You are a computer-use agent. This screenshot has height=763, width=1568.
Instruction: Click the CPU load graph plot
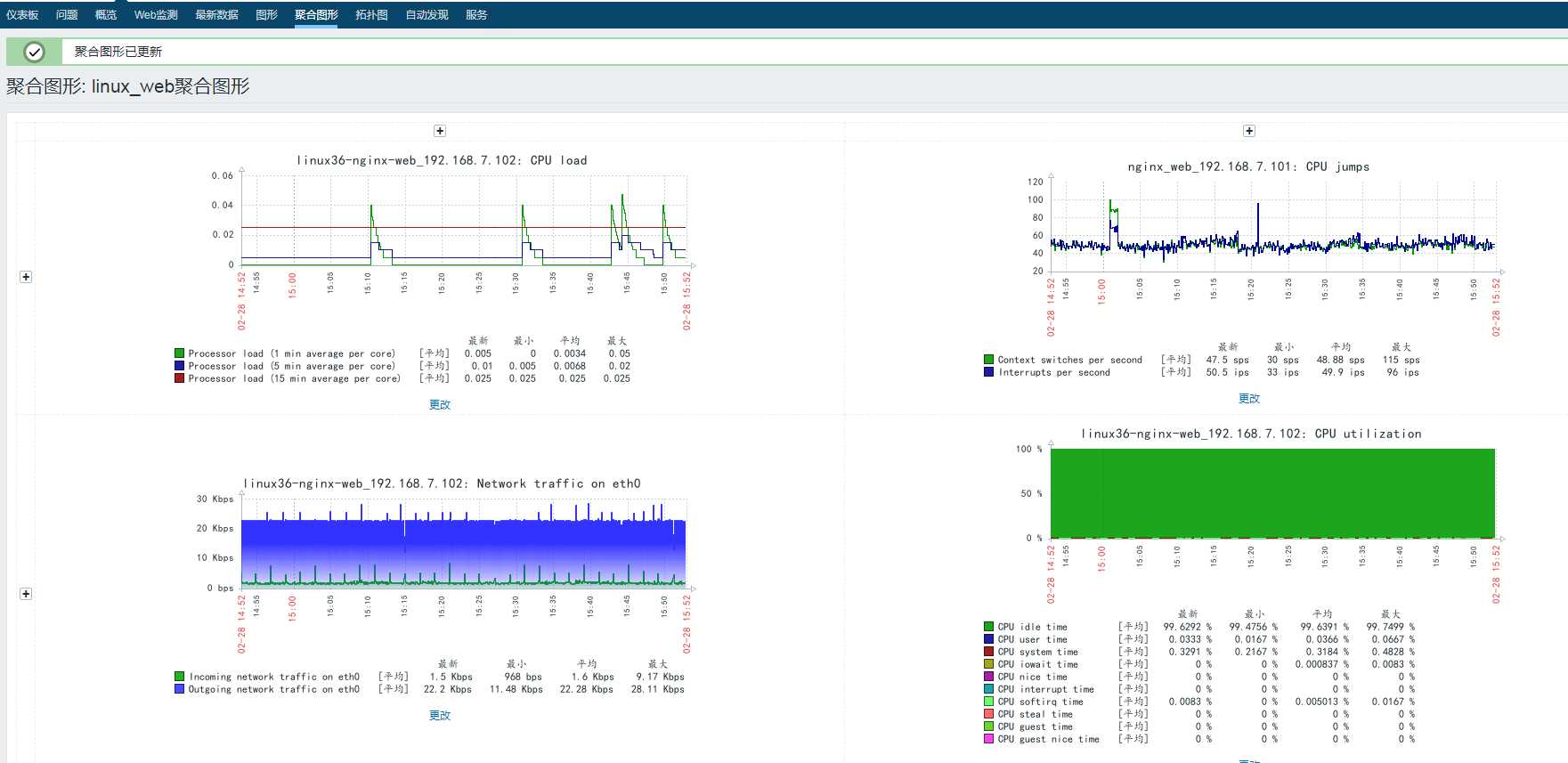(x=464, y=220)
